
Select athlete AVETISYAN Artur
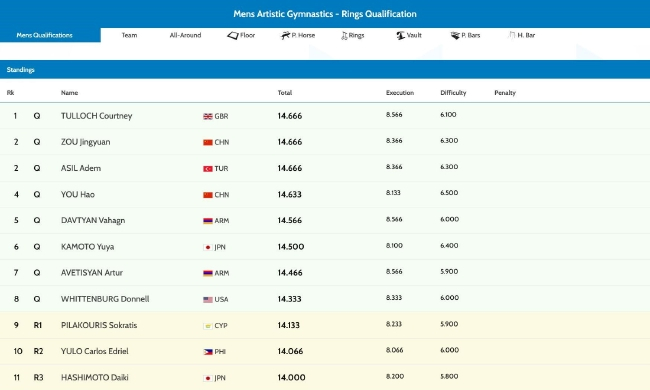pyautogui.click(x=92, y=273)
